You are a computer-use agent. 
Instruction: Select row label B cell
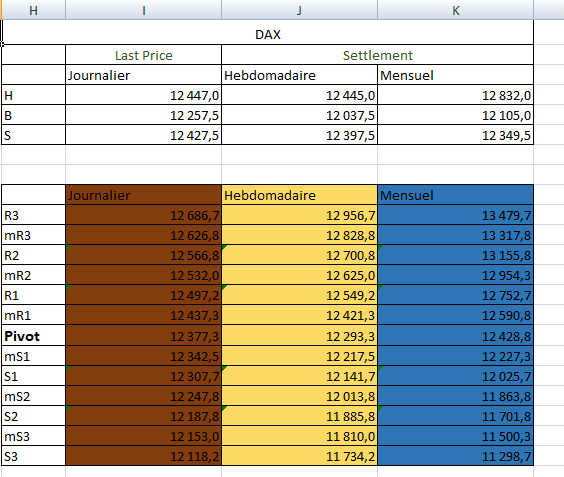pos(33,115)
